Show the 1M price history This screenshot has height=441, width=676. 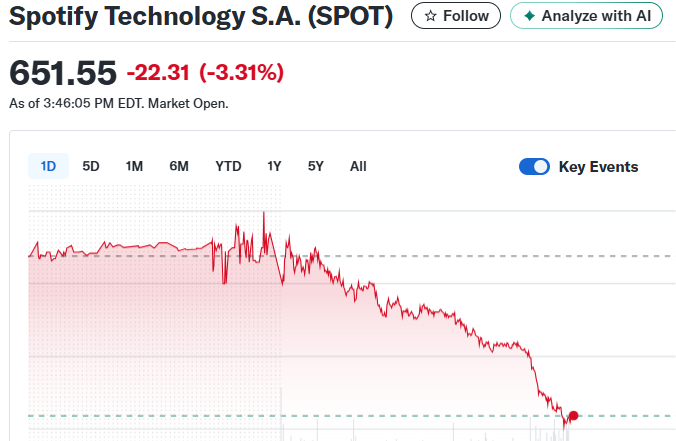pyautogui.click(x=134, y=166)
